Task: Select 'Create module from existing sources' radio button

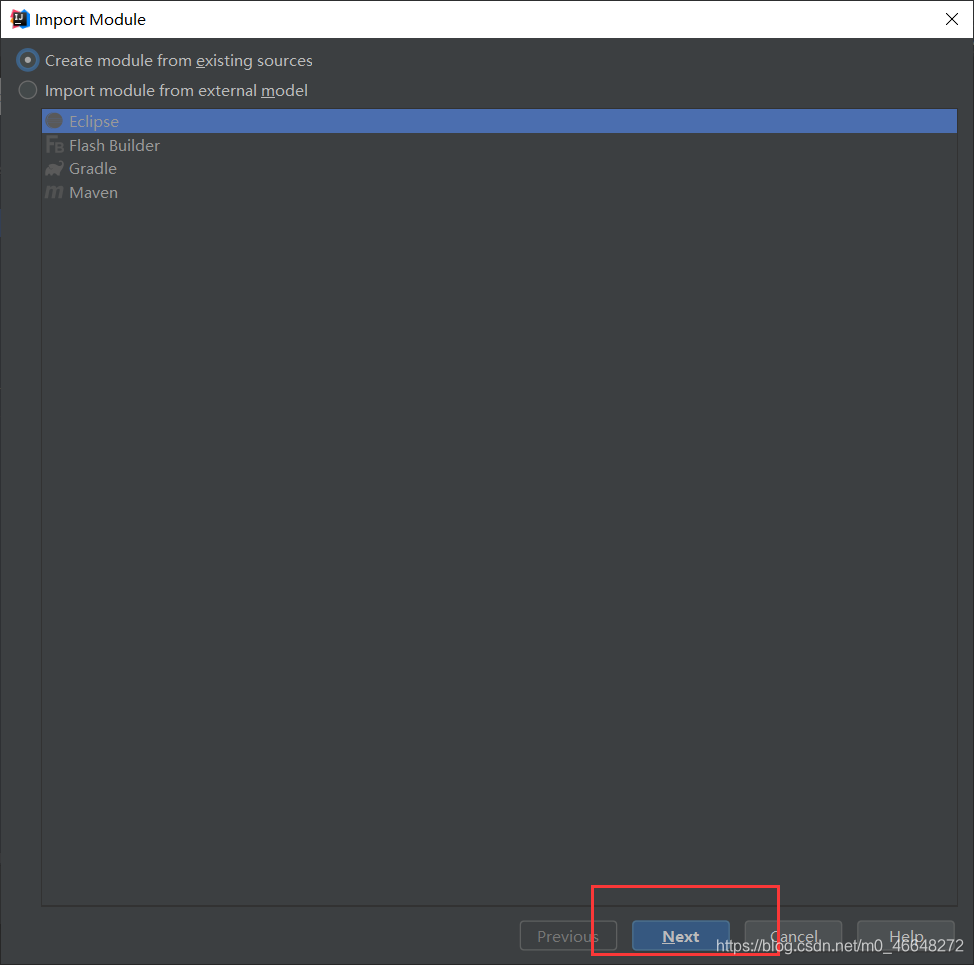Action: 27,60
